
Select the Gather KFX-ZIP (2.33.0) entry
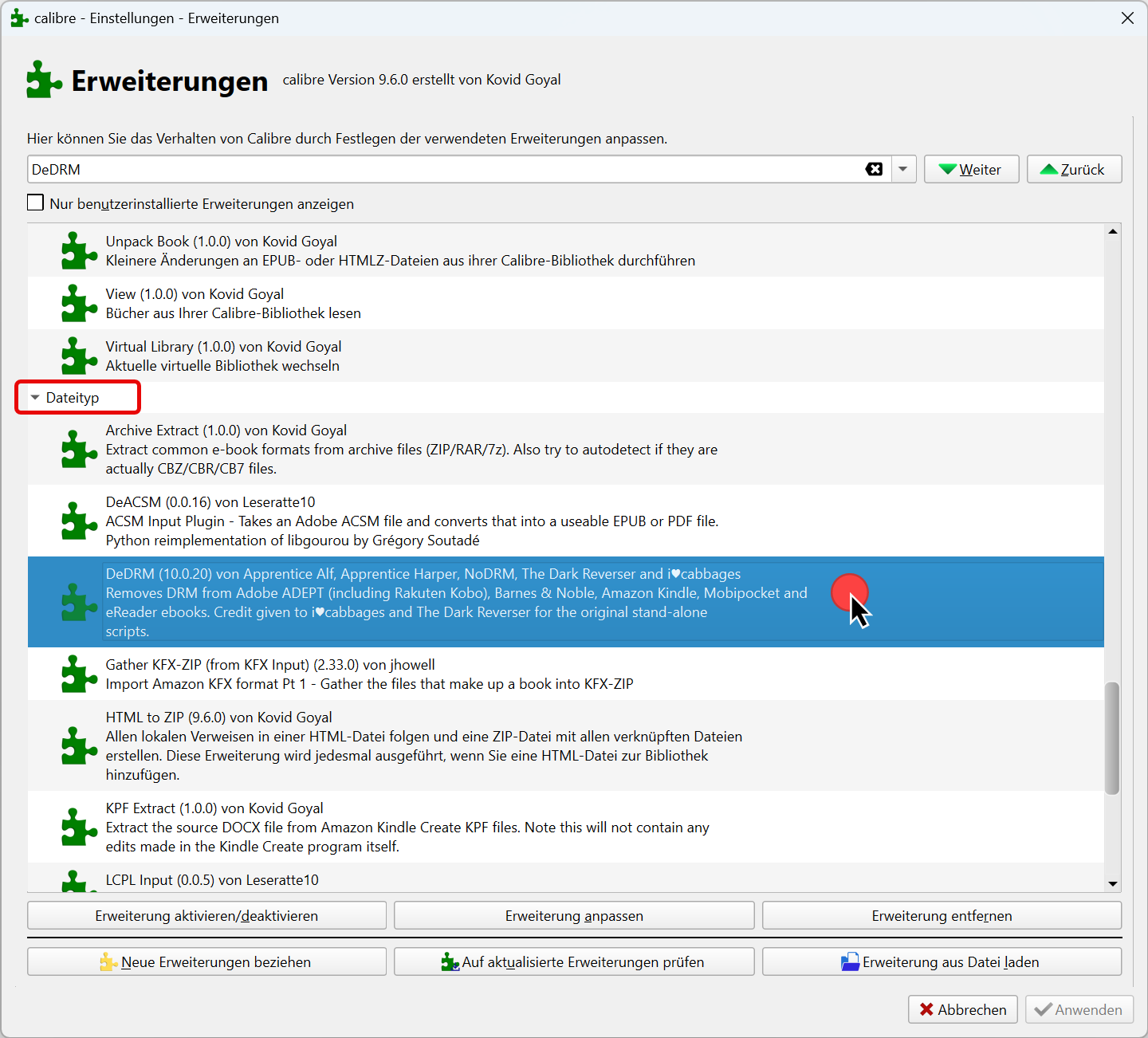click(x=566, y=674)
